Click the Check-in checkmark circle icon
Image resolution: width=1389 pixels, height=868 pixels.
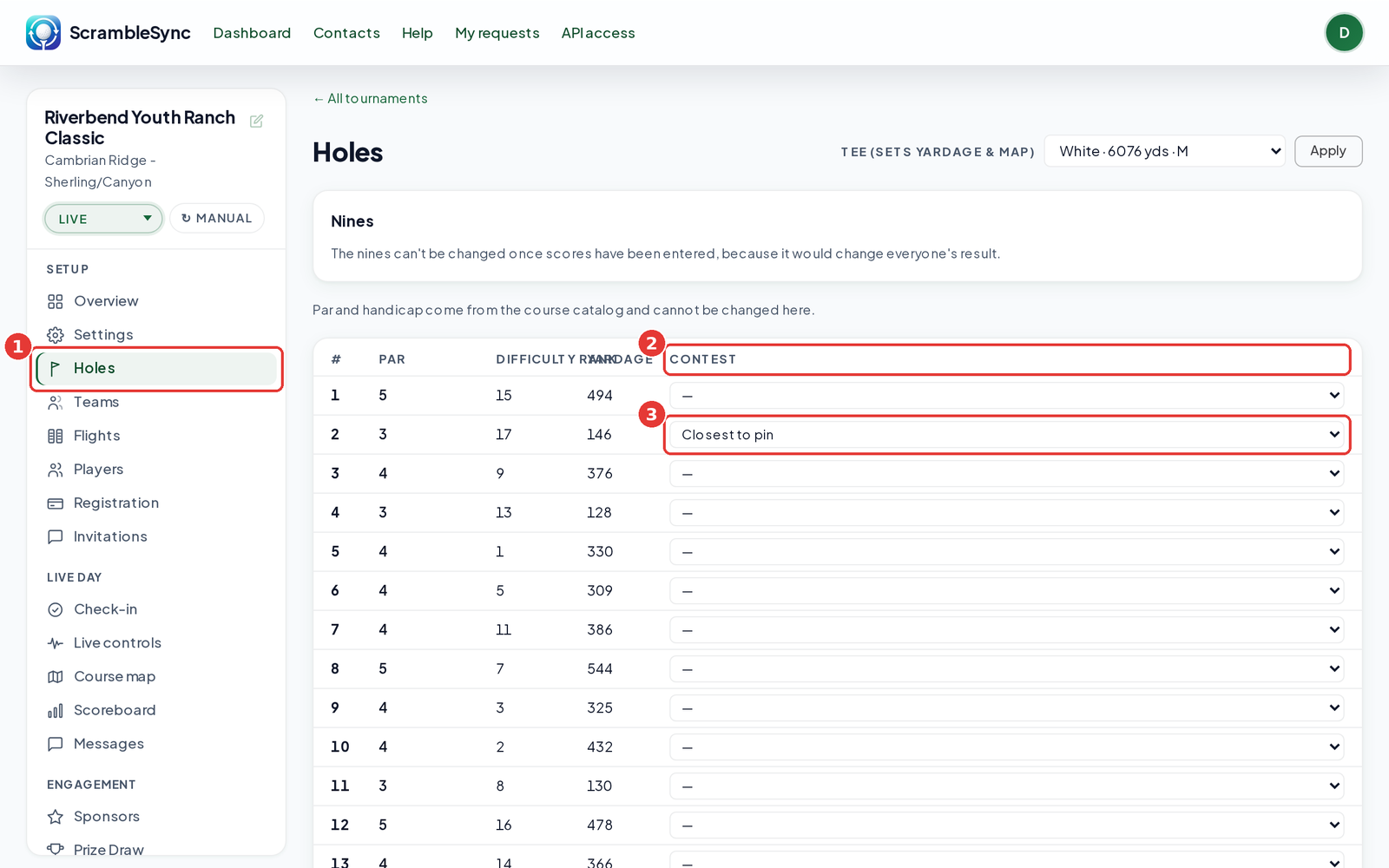click(x=56, y=609)
